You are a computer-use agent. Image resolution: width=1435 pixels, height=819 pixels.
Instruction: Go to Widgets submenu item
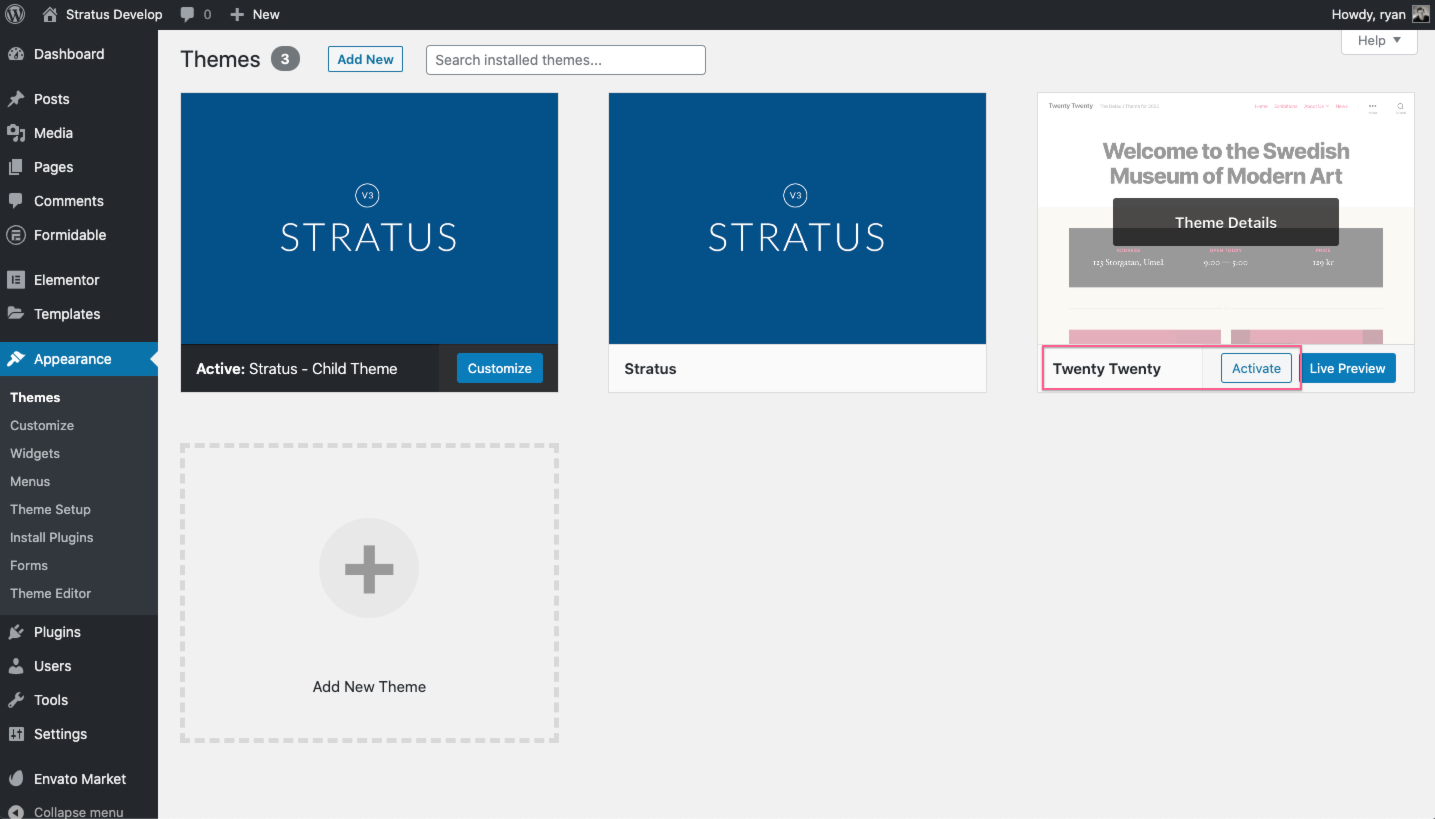35,453
